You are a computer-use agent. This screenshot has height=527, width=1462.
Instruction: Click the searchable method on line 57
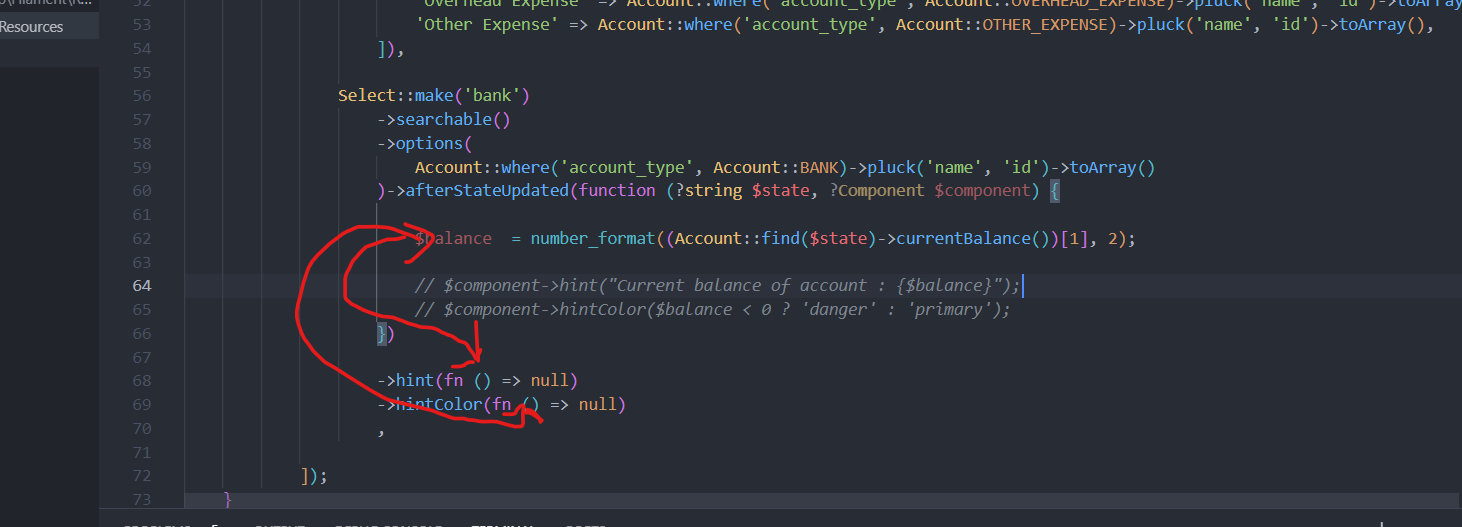point(443,120)
